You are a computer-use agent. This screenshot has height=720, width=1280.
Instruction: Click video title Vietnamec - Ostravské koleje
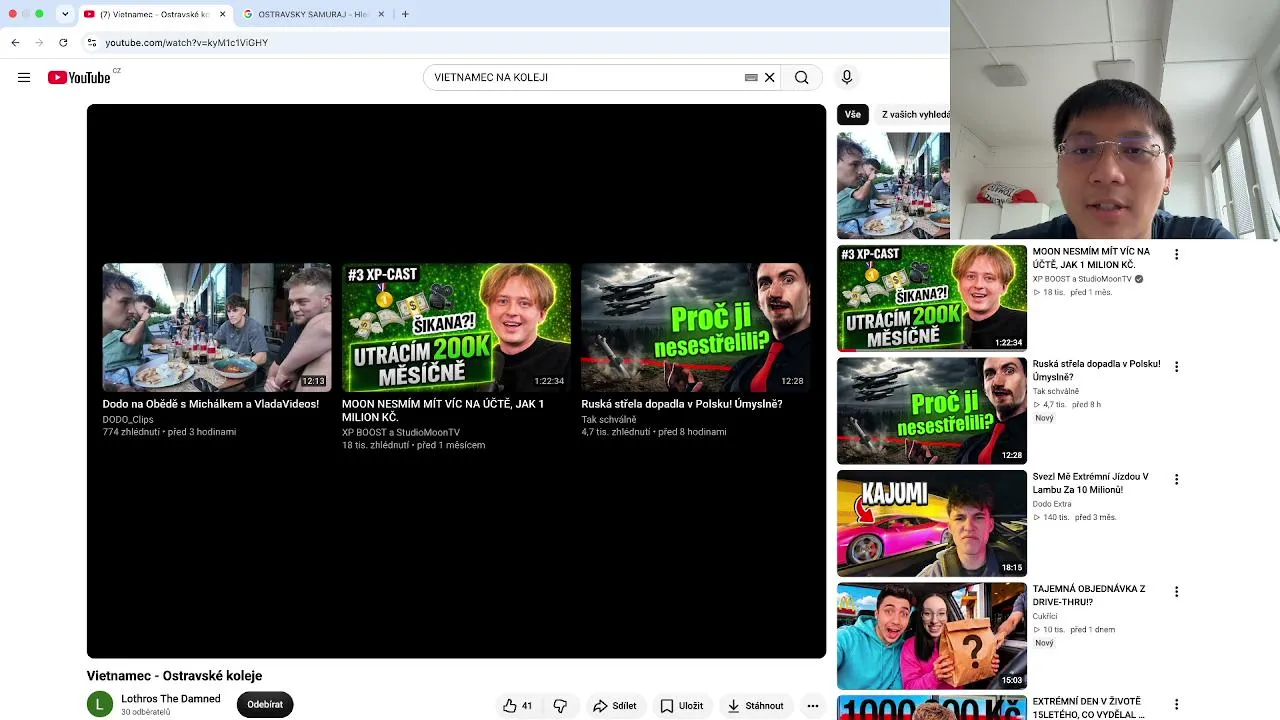[x=174, y=676]
